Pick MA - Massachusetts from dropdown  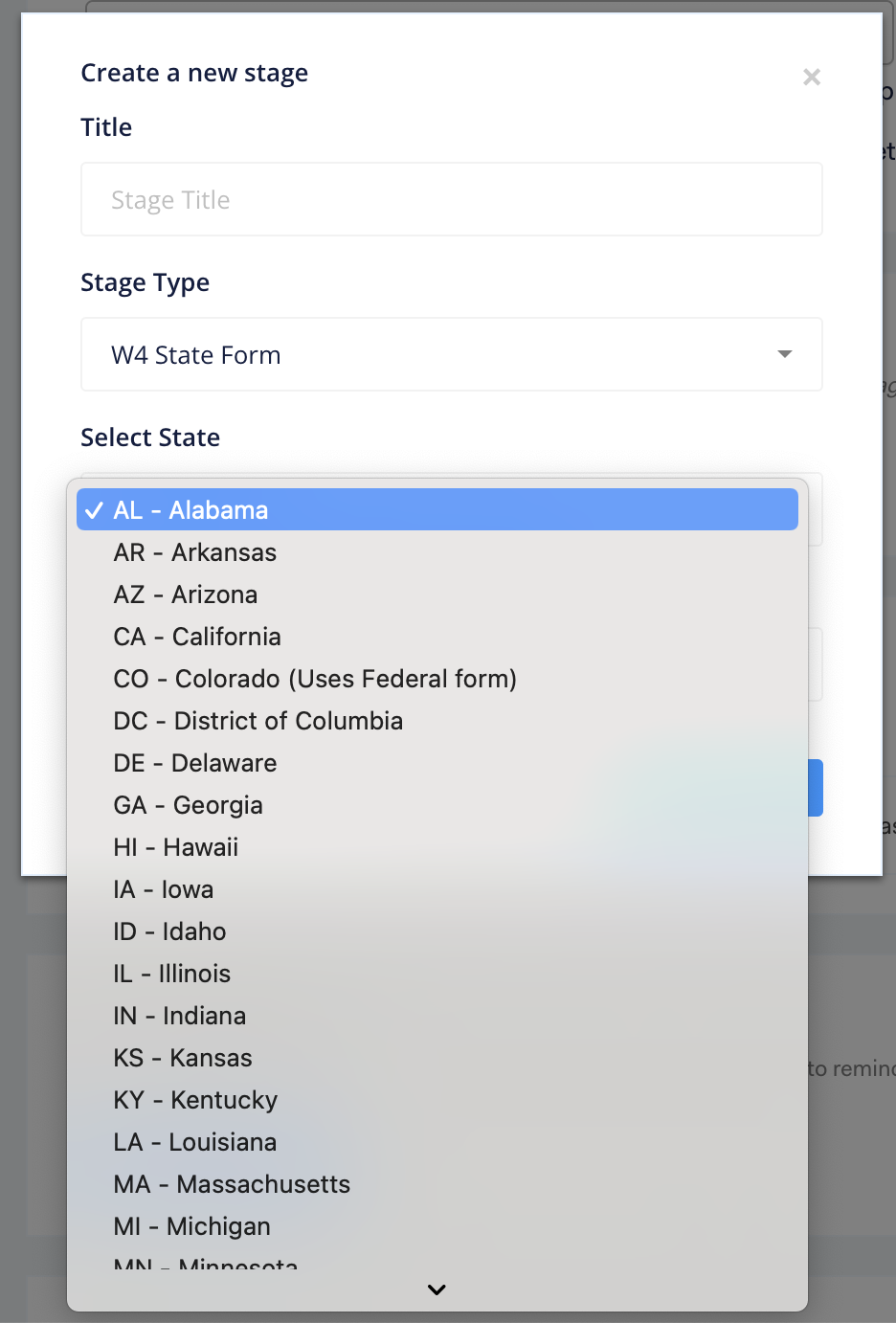(x=232, y=1184)
